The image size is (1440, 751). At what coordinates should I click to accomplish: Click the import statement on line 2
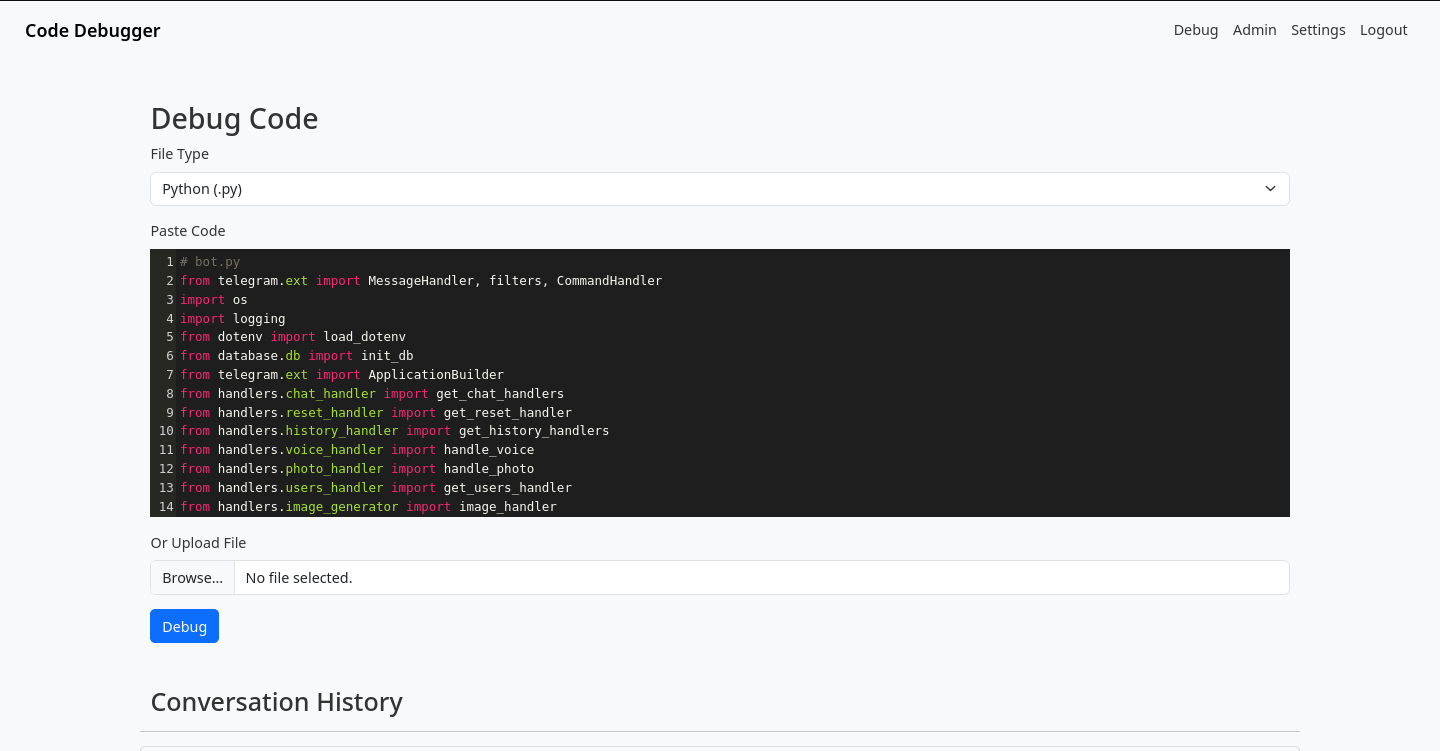click(420, 280)
